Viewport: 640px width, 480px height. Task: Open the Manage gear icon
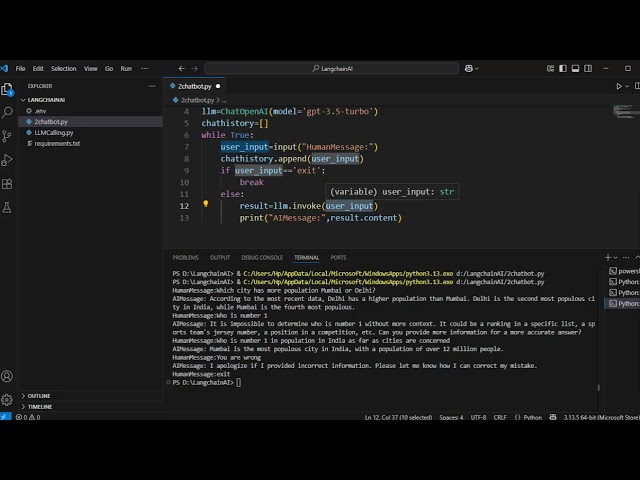pyautogui.click(x=7, y=400)
